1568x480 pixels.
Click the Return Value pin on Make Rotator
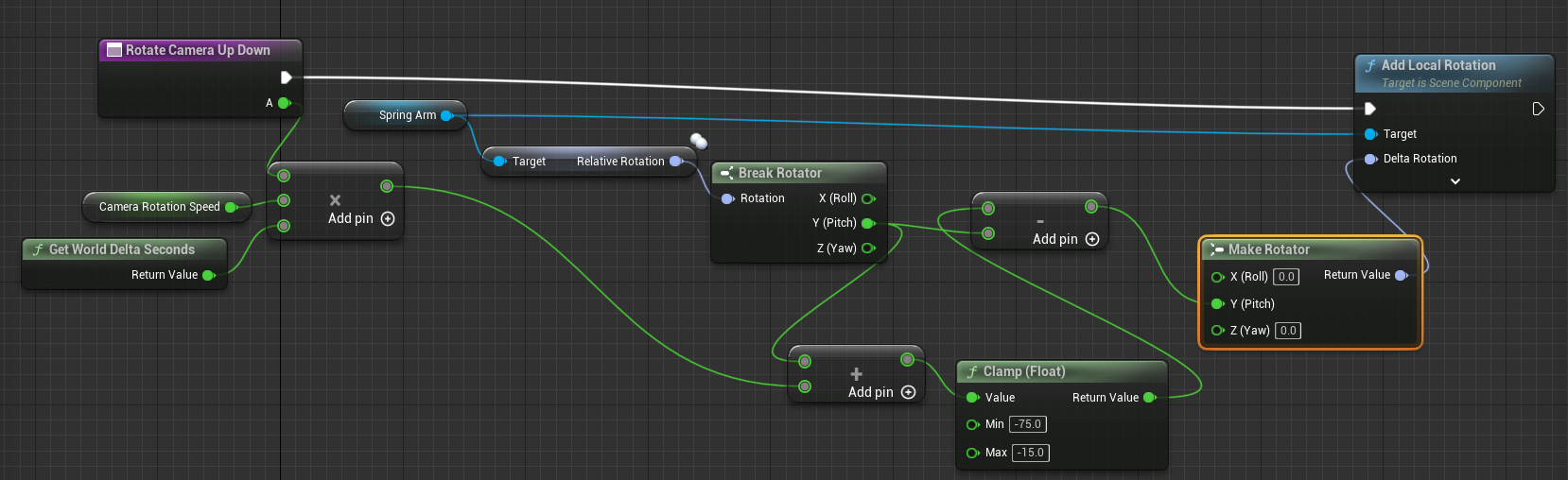pos(1402,275)
